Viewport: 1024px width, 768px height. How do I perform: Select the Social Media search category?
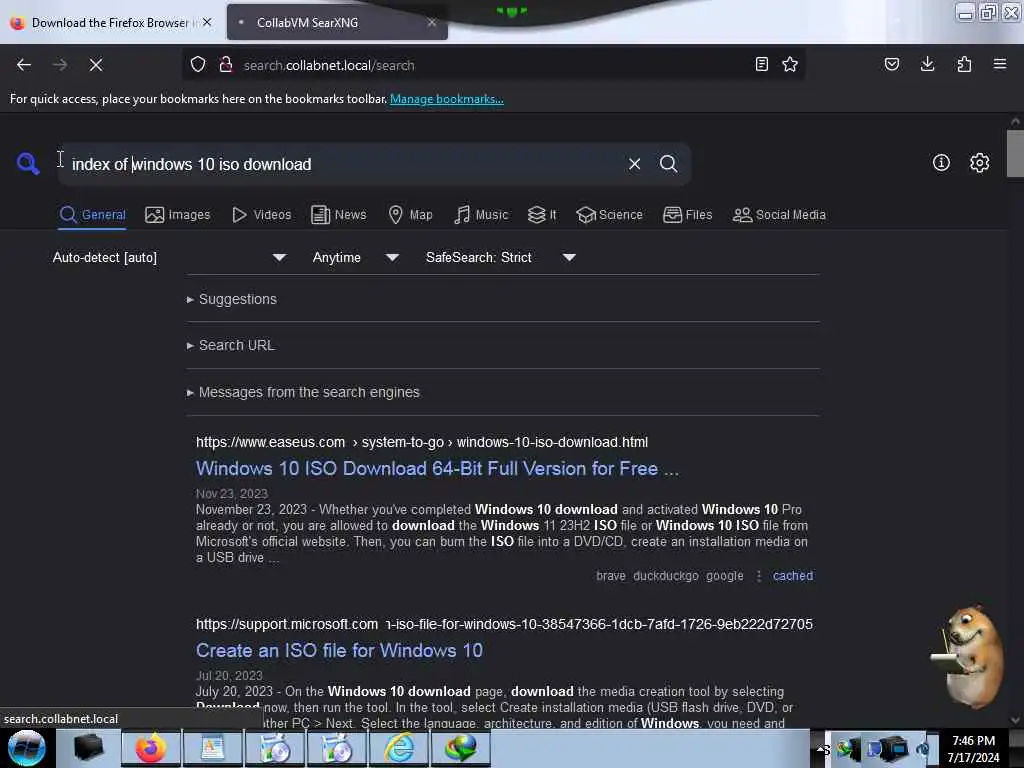pos(778,215)
